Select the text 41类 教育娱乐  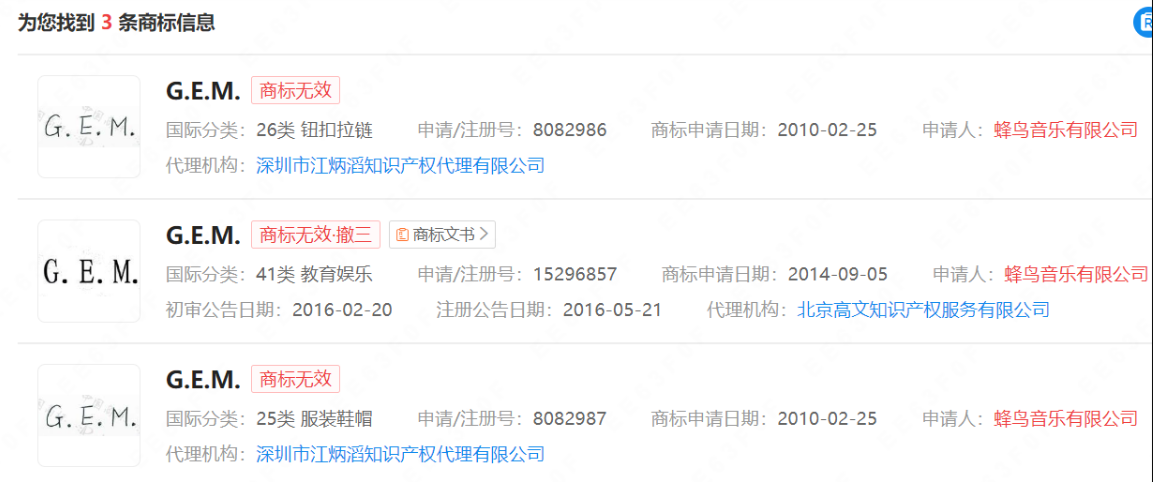click(315, 274)
